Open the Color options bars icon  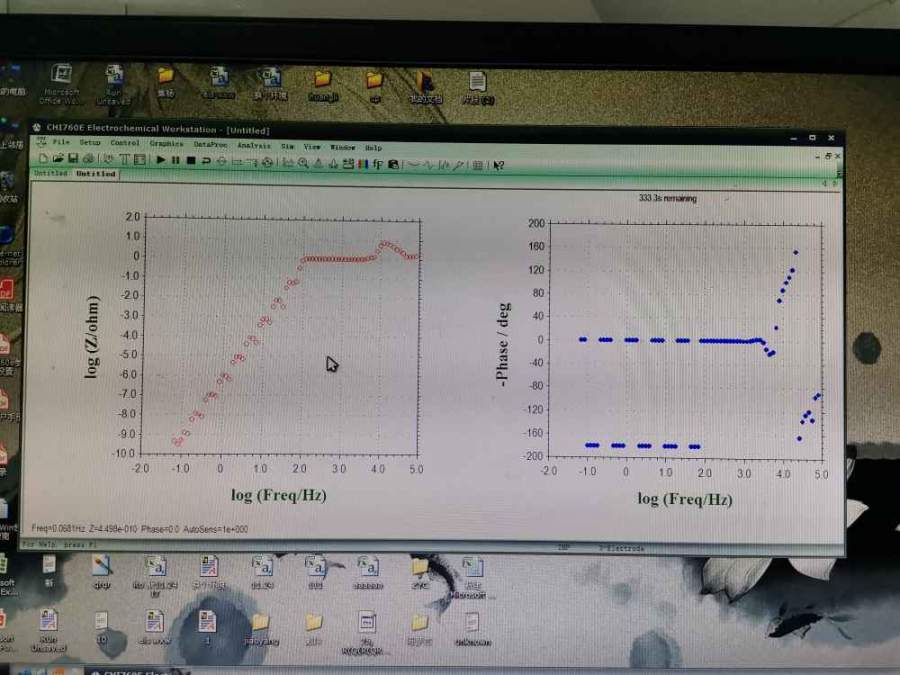[363, 164]
